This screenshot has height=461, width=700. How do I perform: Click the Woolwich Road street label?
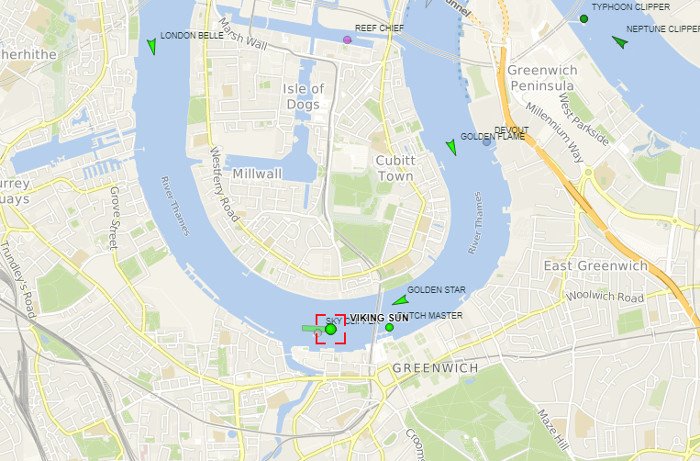[604, 296]
